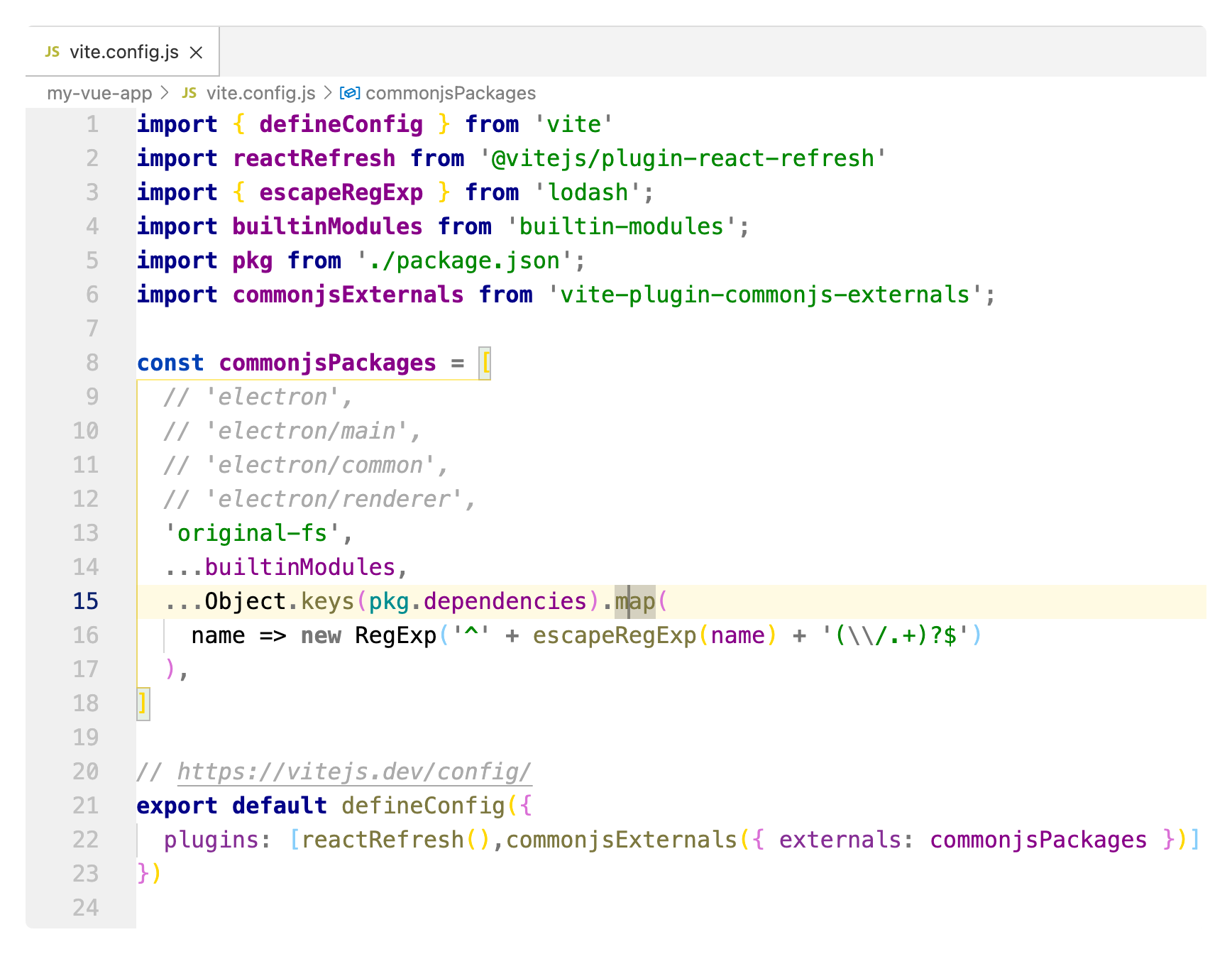Click 'default' keyword on line 21

pyautogui.click(x=280, y=806)
